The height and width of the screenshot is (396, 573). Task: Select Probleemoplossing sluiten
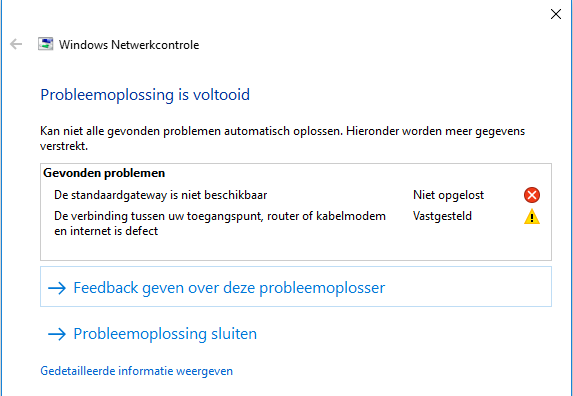pos(152,334)
